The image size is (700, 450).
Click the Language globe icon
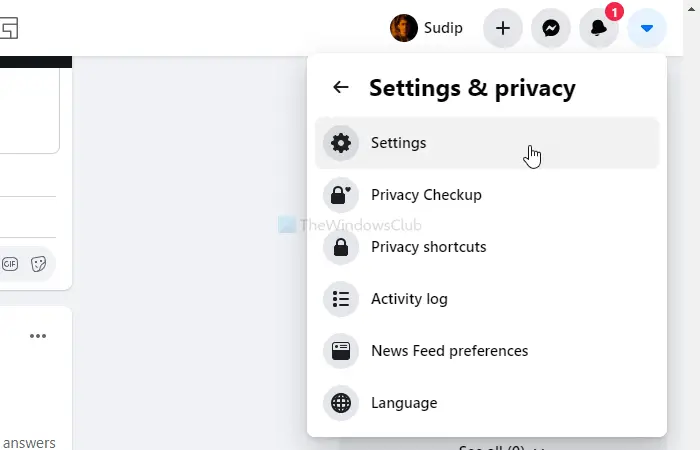point(341,403)
